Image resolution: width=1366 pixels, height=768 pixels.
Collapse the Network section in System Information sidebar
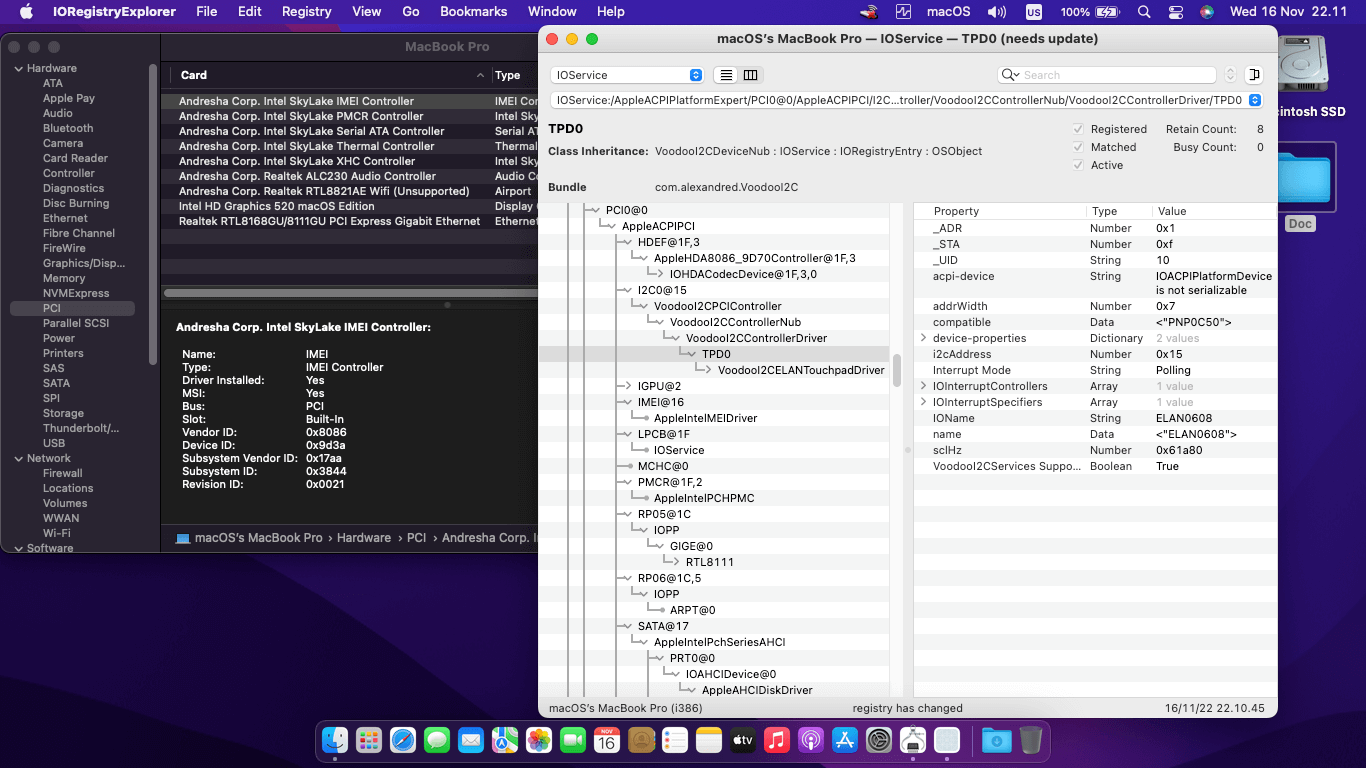(x=18, y=458)
